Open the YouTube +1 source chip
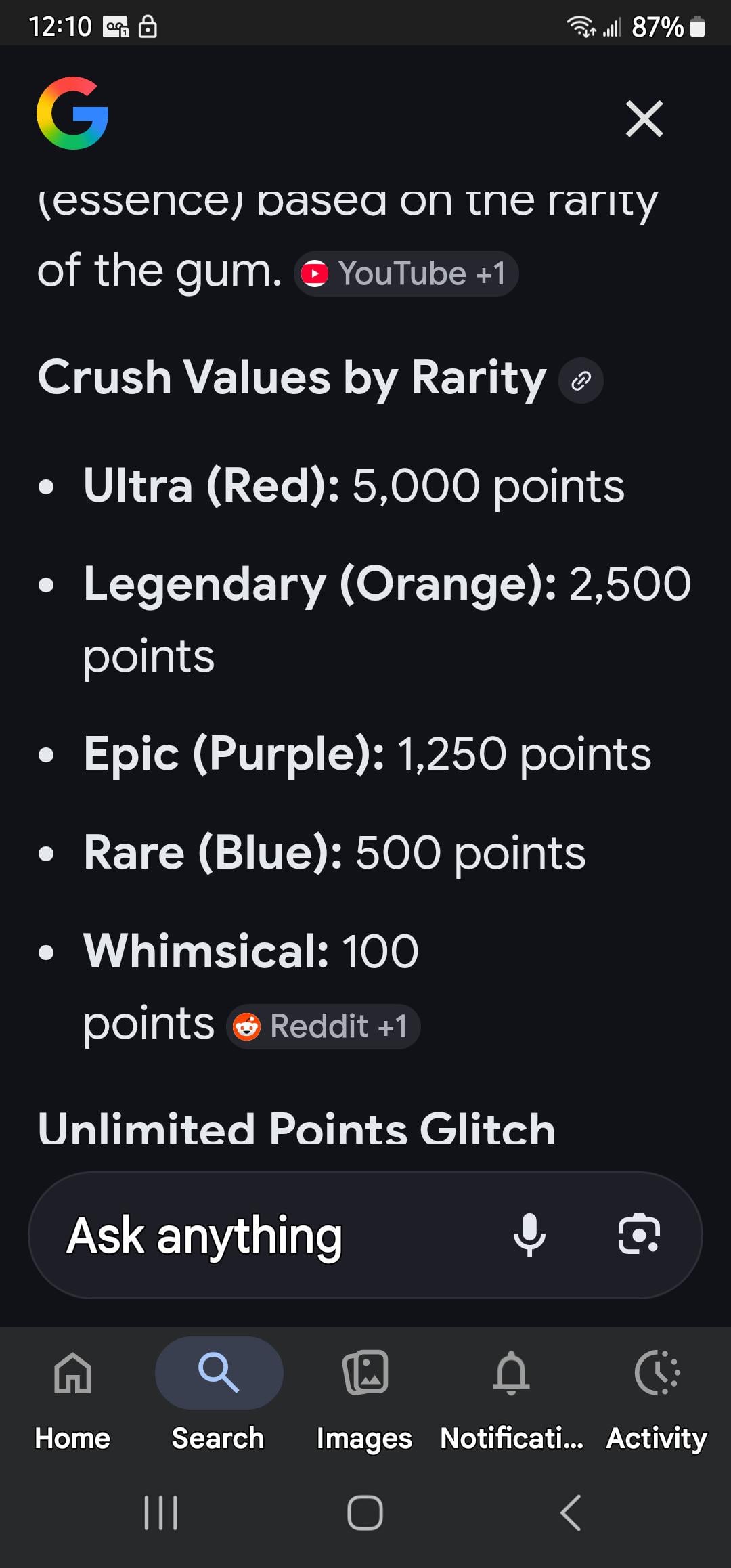 coord(406,274)
